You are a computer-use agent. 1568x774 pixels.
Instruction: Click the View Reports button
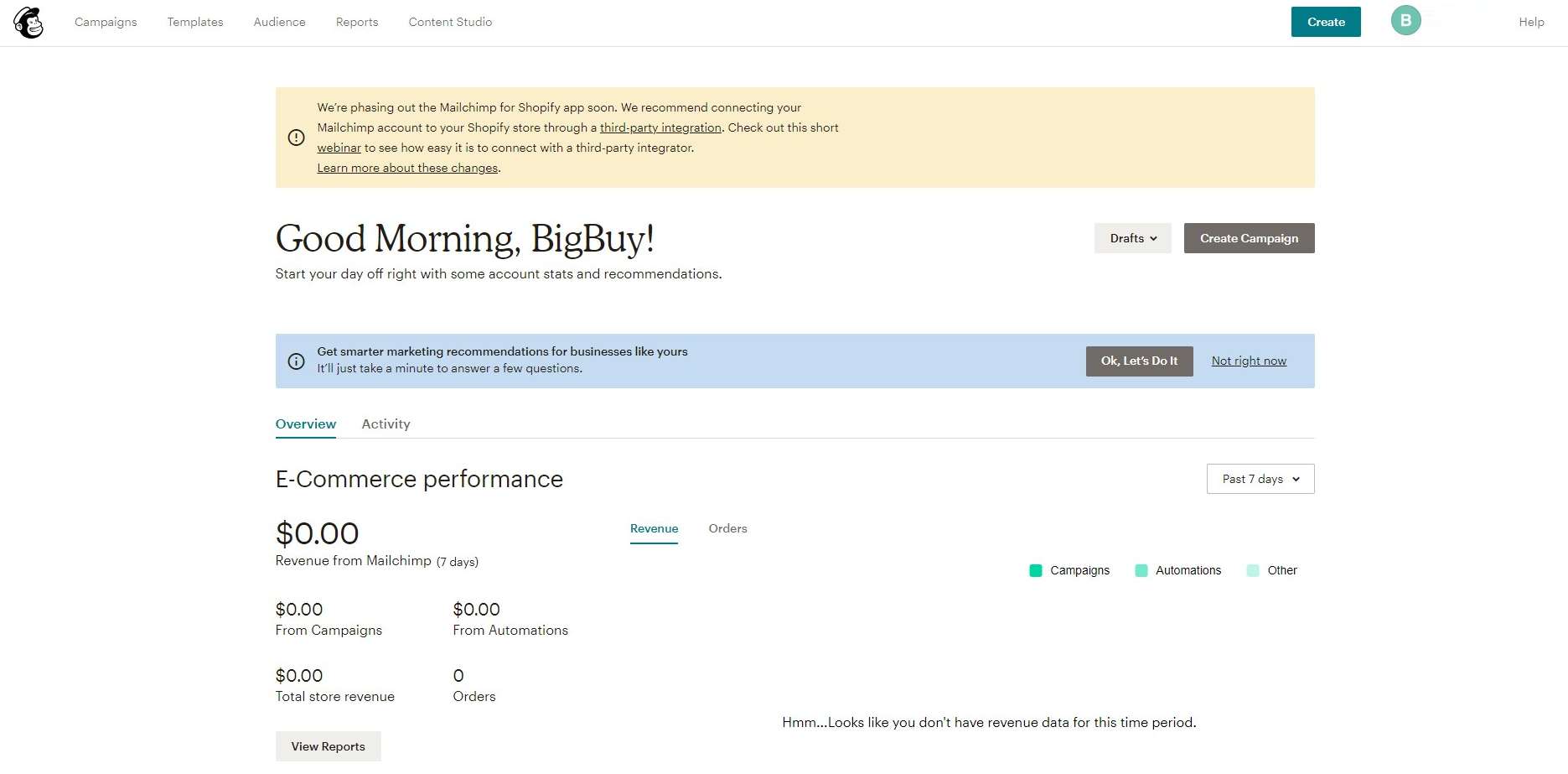point(328,746)
